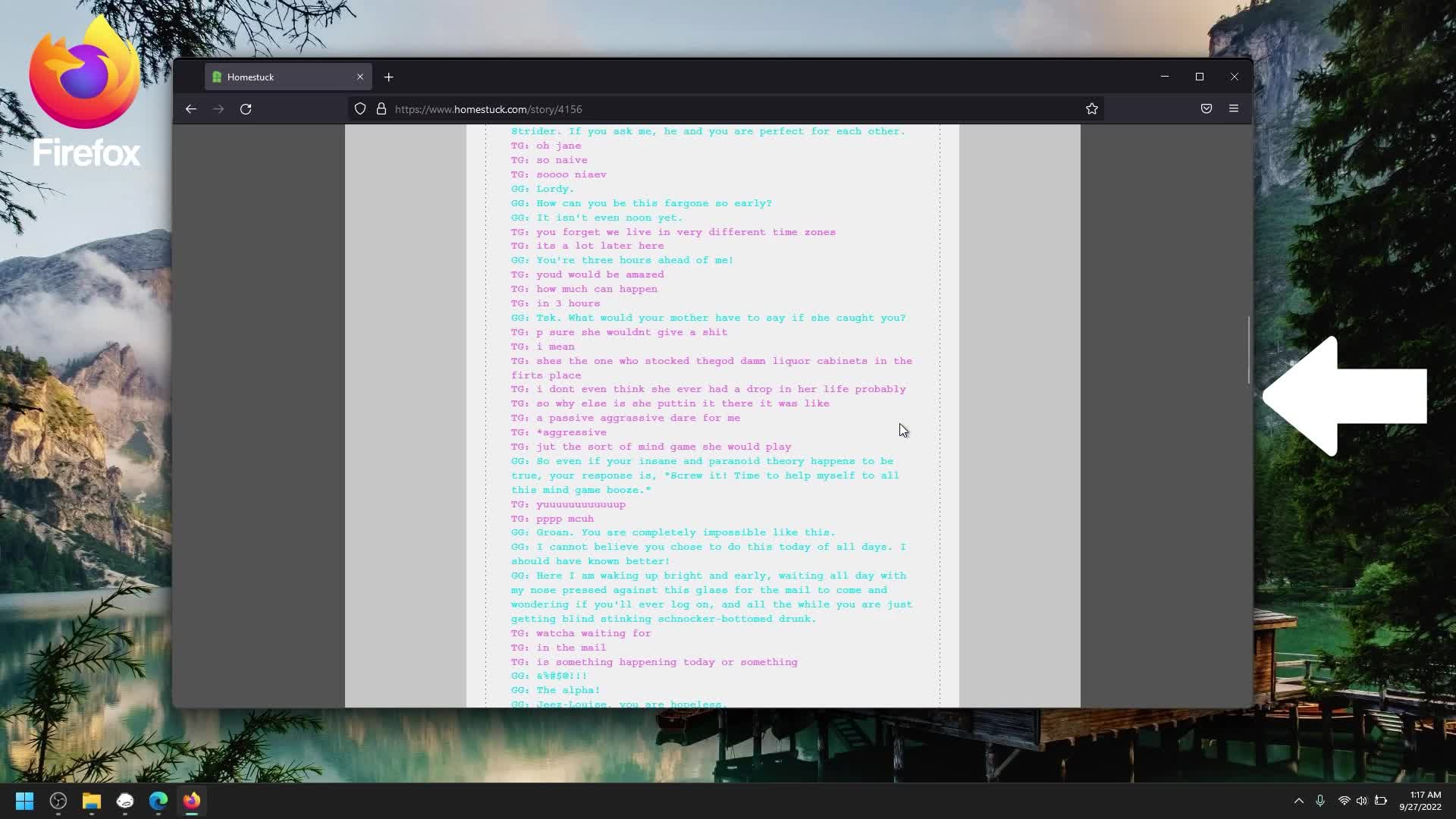Click the line "GG: It isn't even noon yet."
The image size is (1456, 819).
[x=597, y=218]
